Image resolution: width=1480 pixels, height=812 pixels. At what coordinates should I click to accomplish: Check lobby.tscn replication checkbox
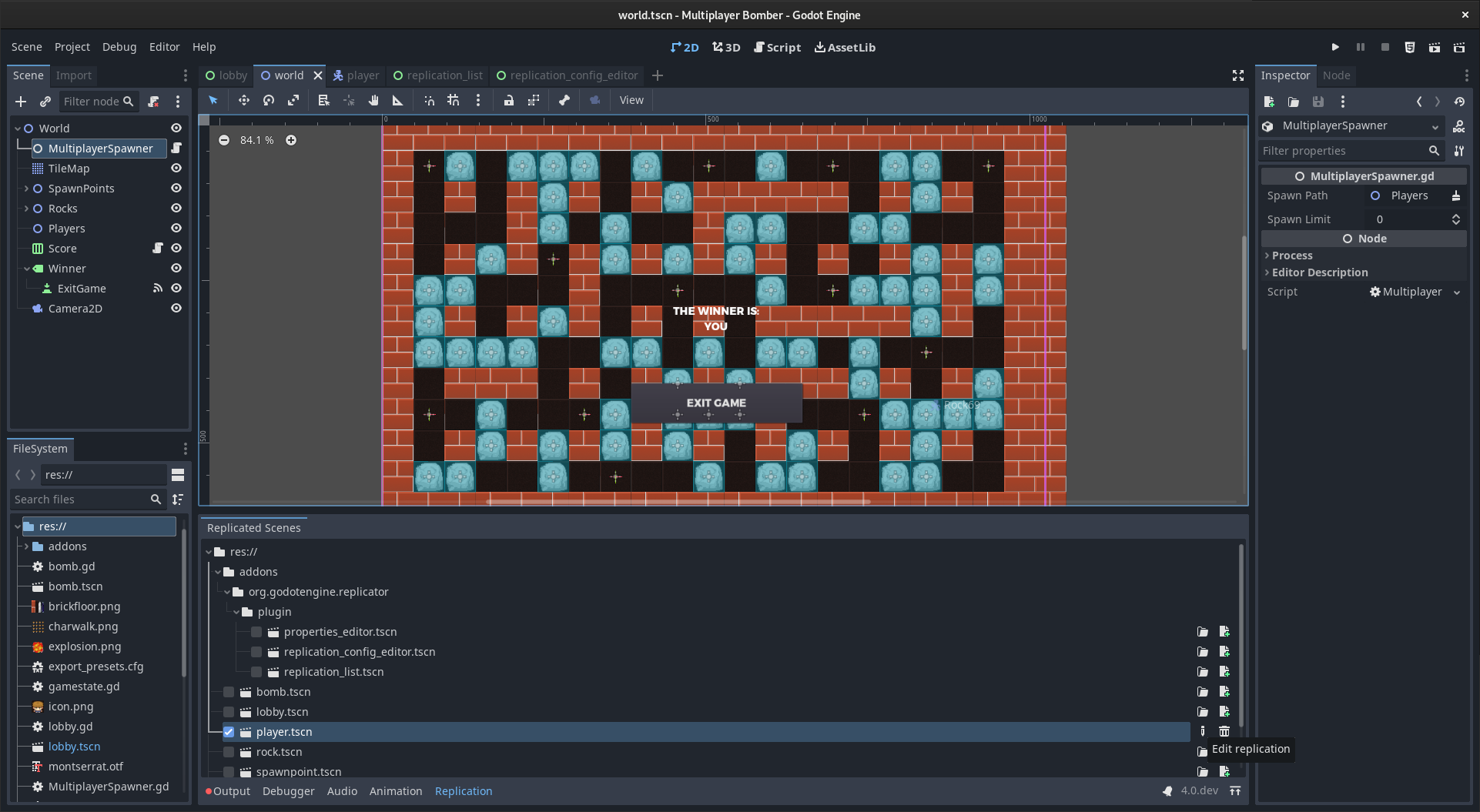coord(229,712)
